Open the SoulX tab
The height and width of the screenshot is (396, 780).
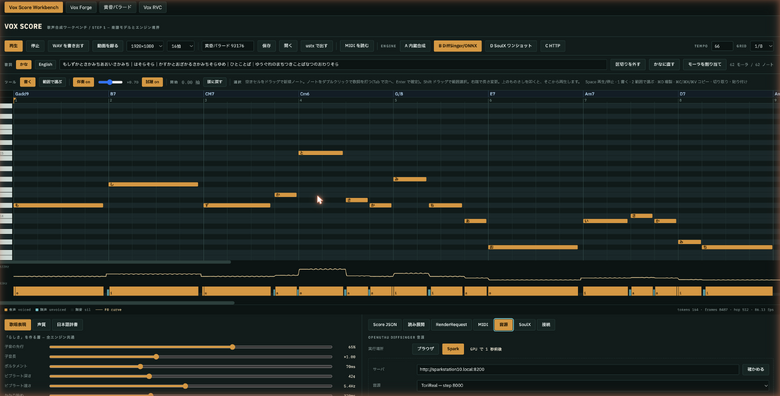(x=525, y=325)
